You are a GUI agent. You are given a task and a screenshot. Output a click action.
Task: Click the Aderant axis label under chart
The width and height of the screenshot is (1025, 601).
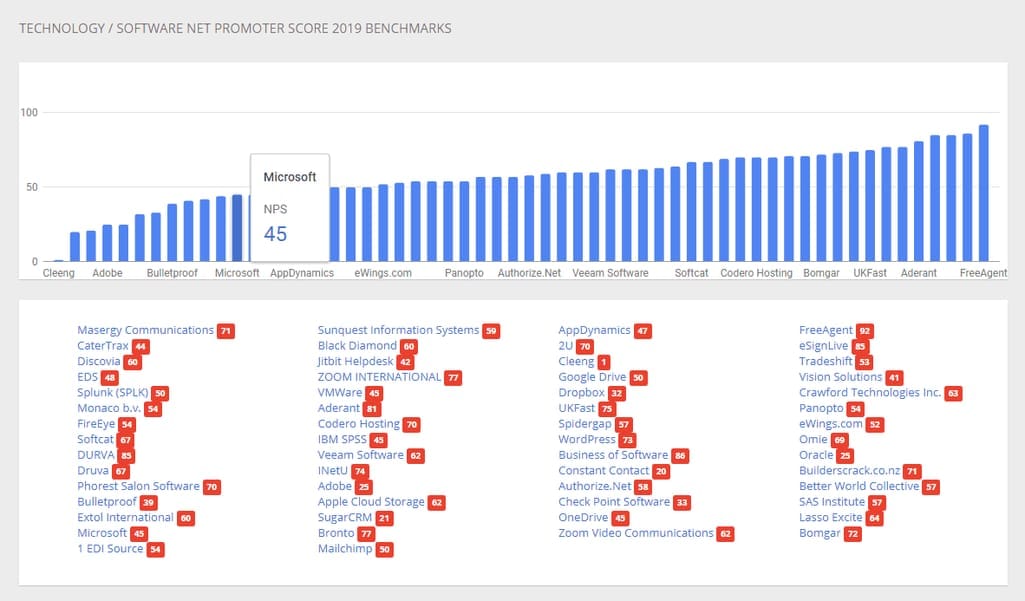[918, 273]
